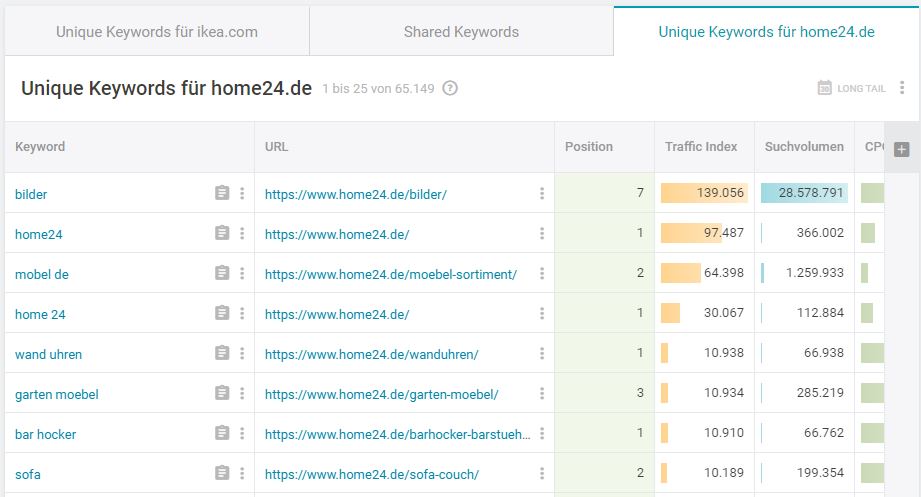Switch to Unique Keywords für ikea.com tab
This screenshot has height=497, width=921.
(157, 32)
